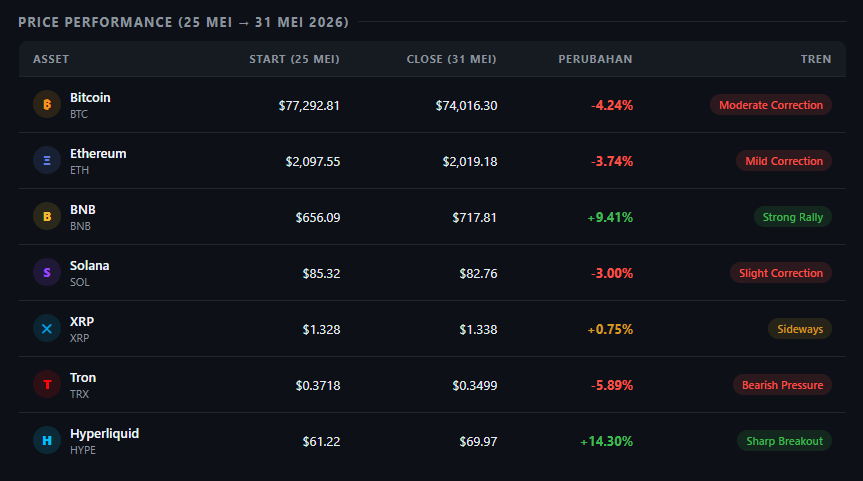Click Solana close price $82.76
The height and width of the screenshot is (481, 863).
pyautogui.click(x=478, y=274)
